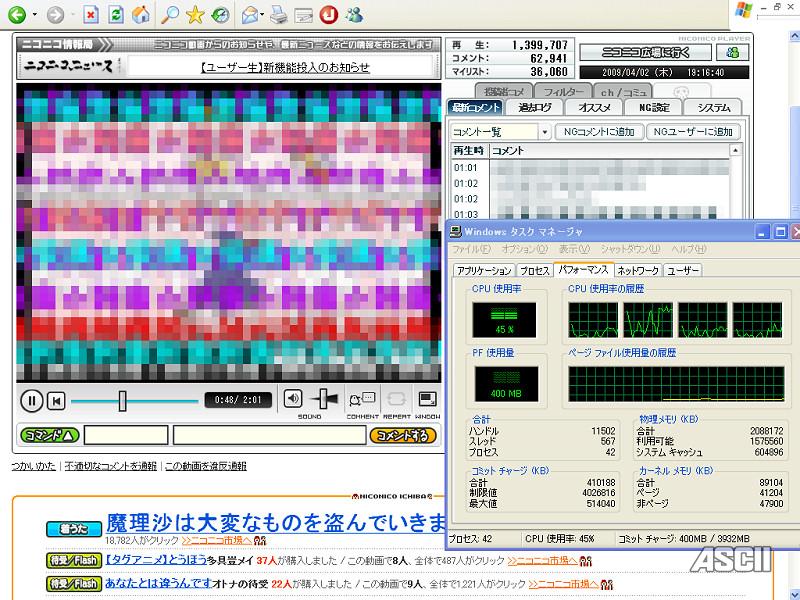Click the comment text input field
Viewport: 800px width, 600px height.
(x=268, y=435)
